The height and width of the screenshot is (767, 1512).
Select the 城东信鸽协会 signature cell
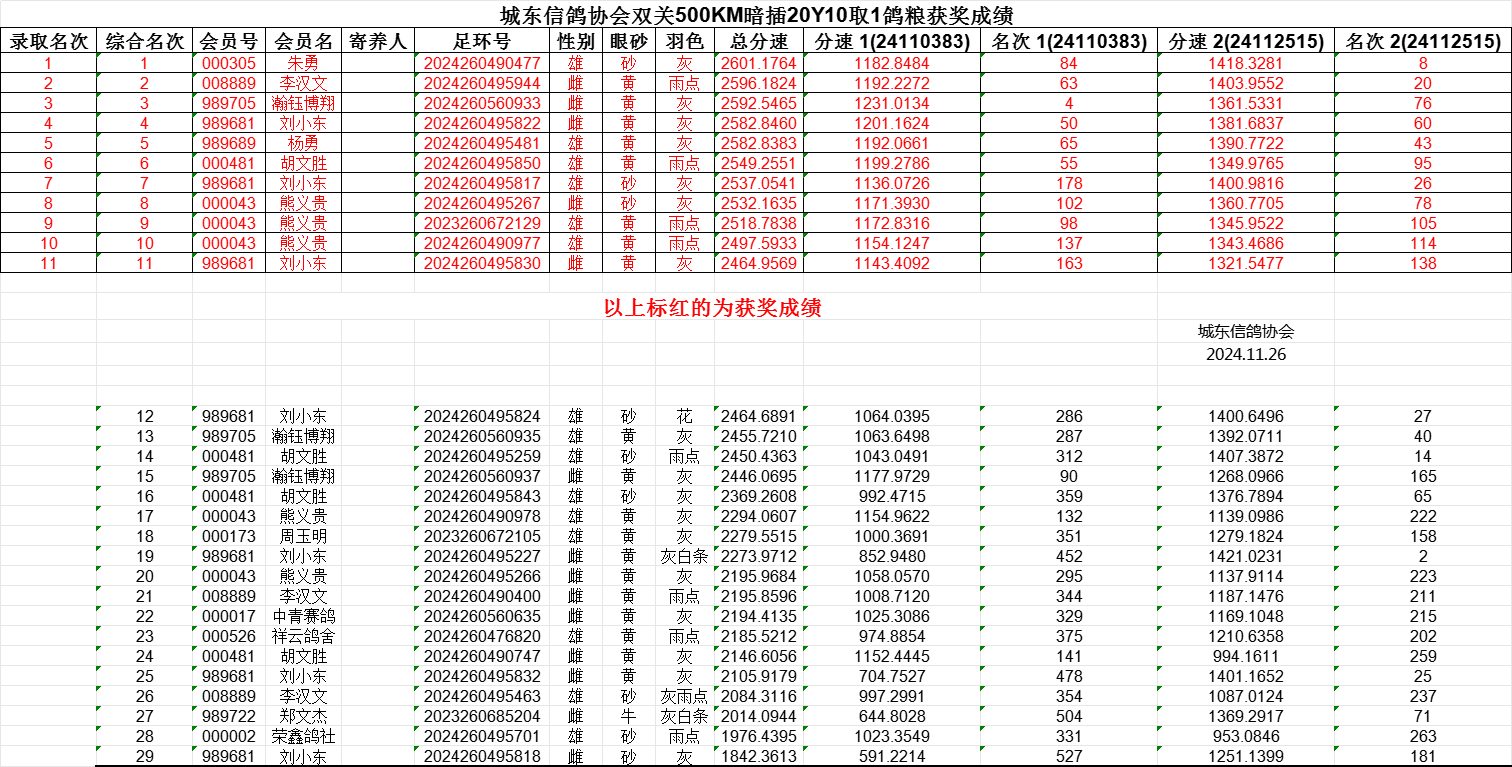[1246, 332]
